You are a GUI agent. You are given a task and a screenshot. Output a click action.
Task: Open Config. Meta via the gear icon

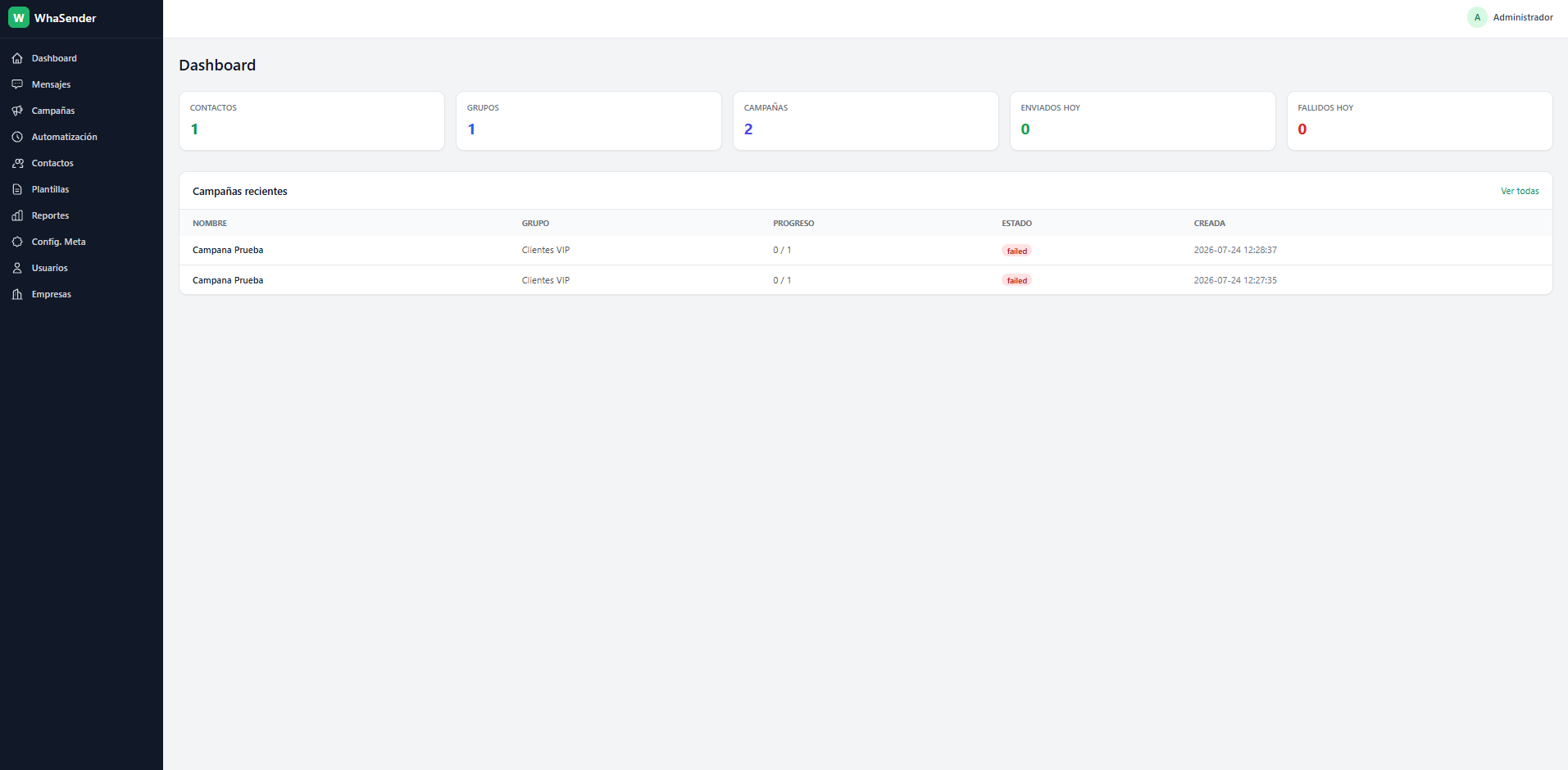17,242
